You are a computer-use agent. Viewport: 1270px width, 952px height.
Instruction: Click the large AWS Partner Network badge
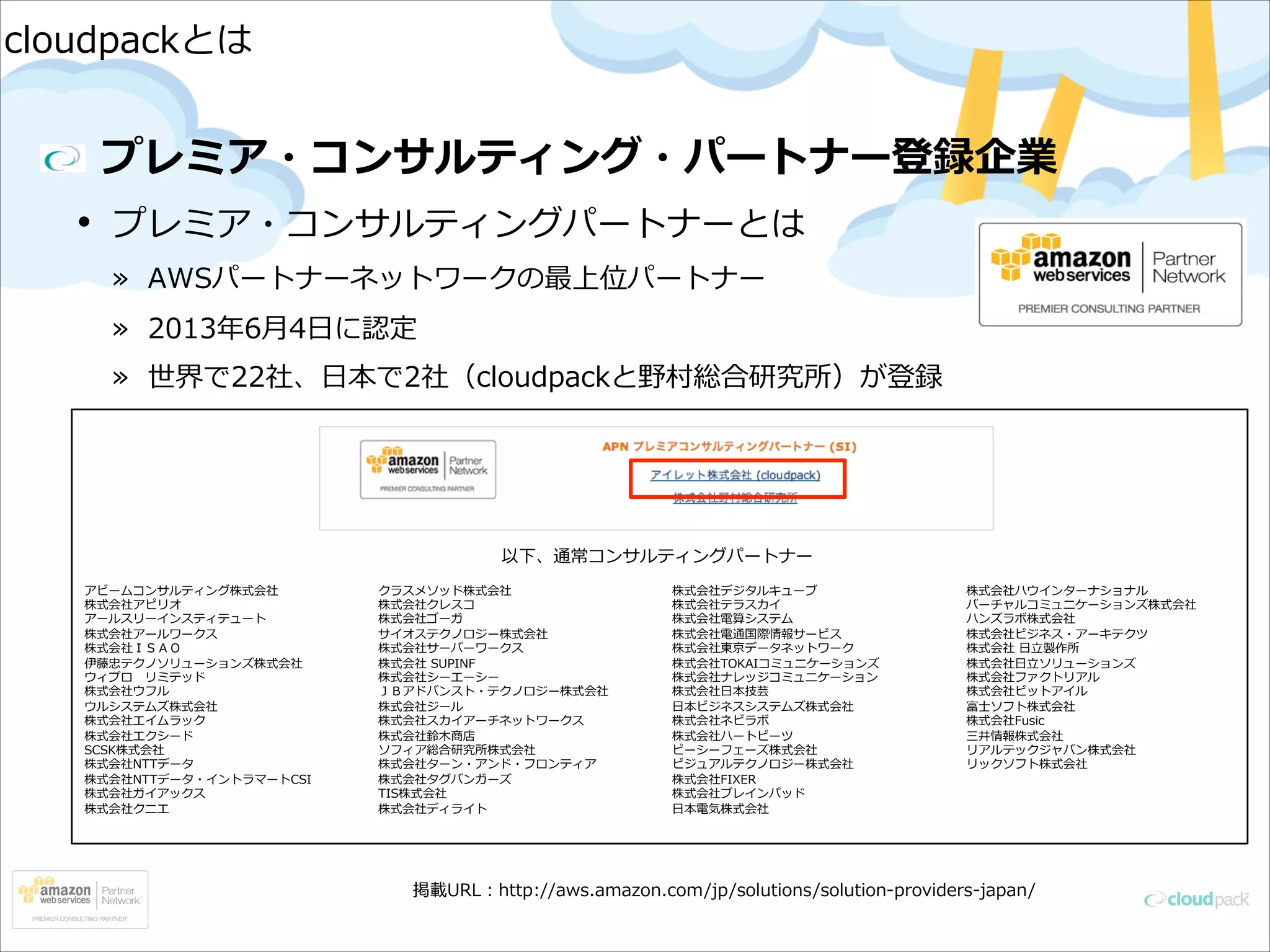[x=1109, y=275]
